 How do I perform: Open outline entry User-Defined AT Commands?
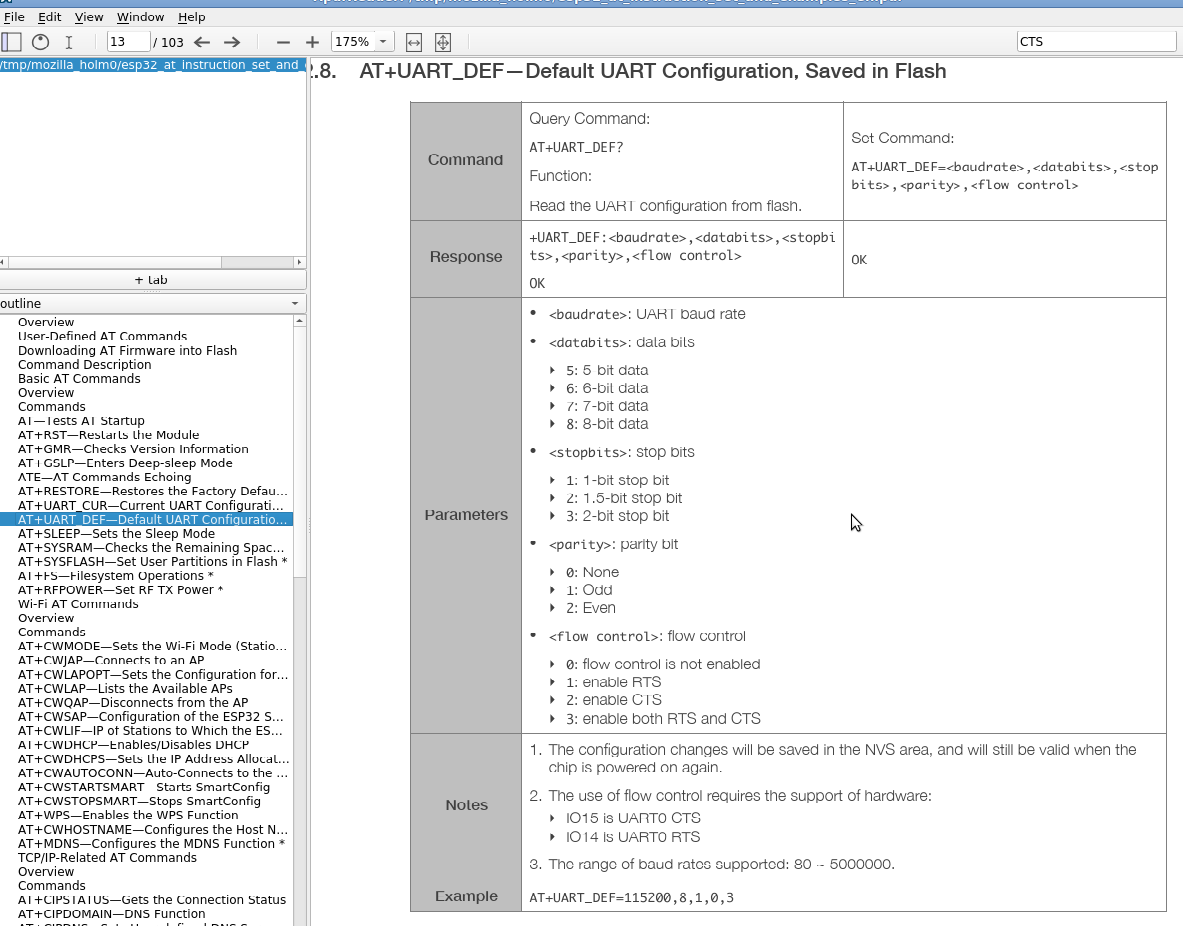103,337
